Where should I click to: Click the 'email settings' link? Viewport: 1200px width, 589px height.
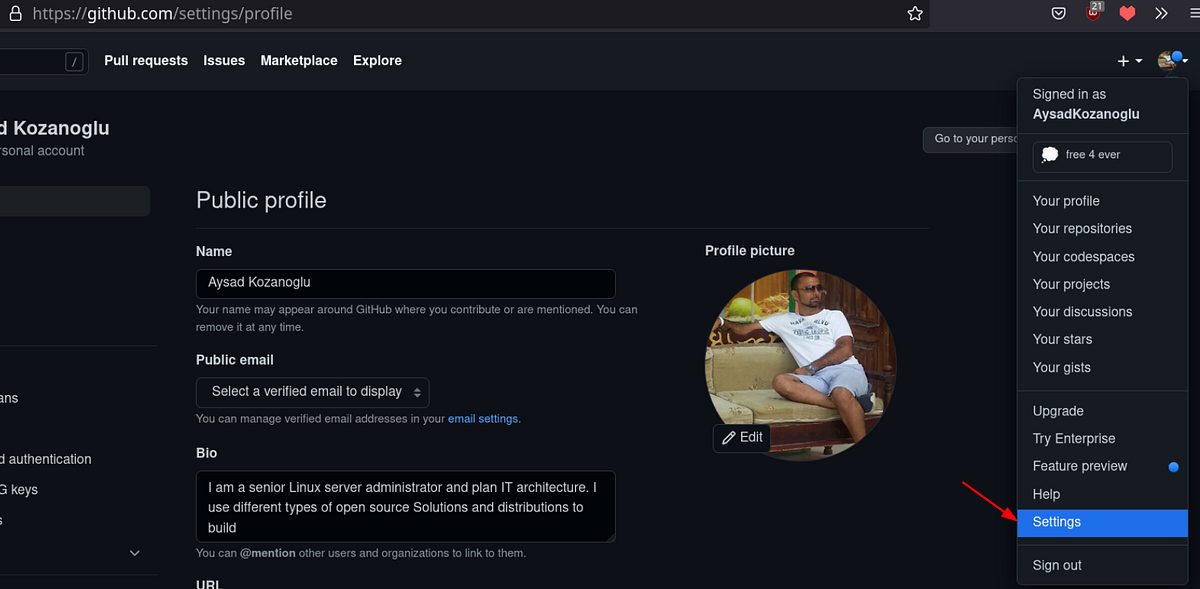pyautogui.click(x=483, y=418)
